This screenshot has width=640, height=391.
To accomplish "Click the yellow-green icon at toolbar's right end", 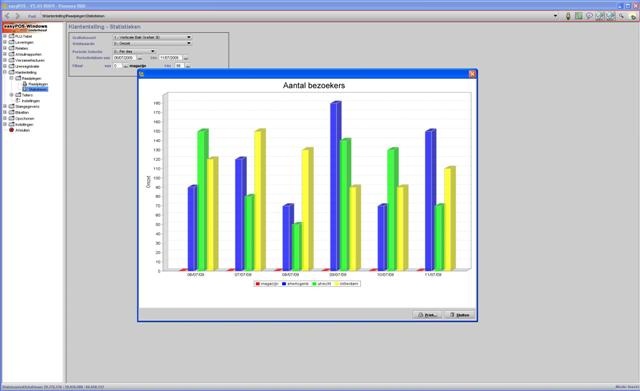I will pyautogui.click(x=633, y=16).
